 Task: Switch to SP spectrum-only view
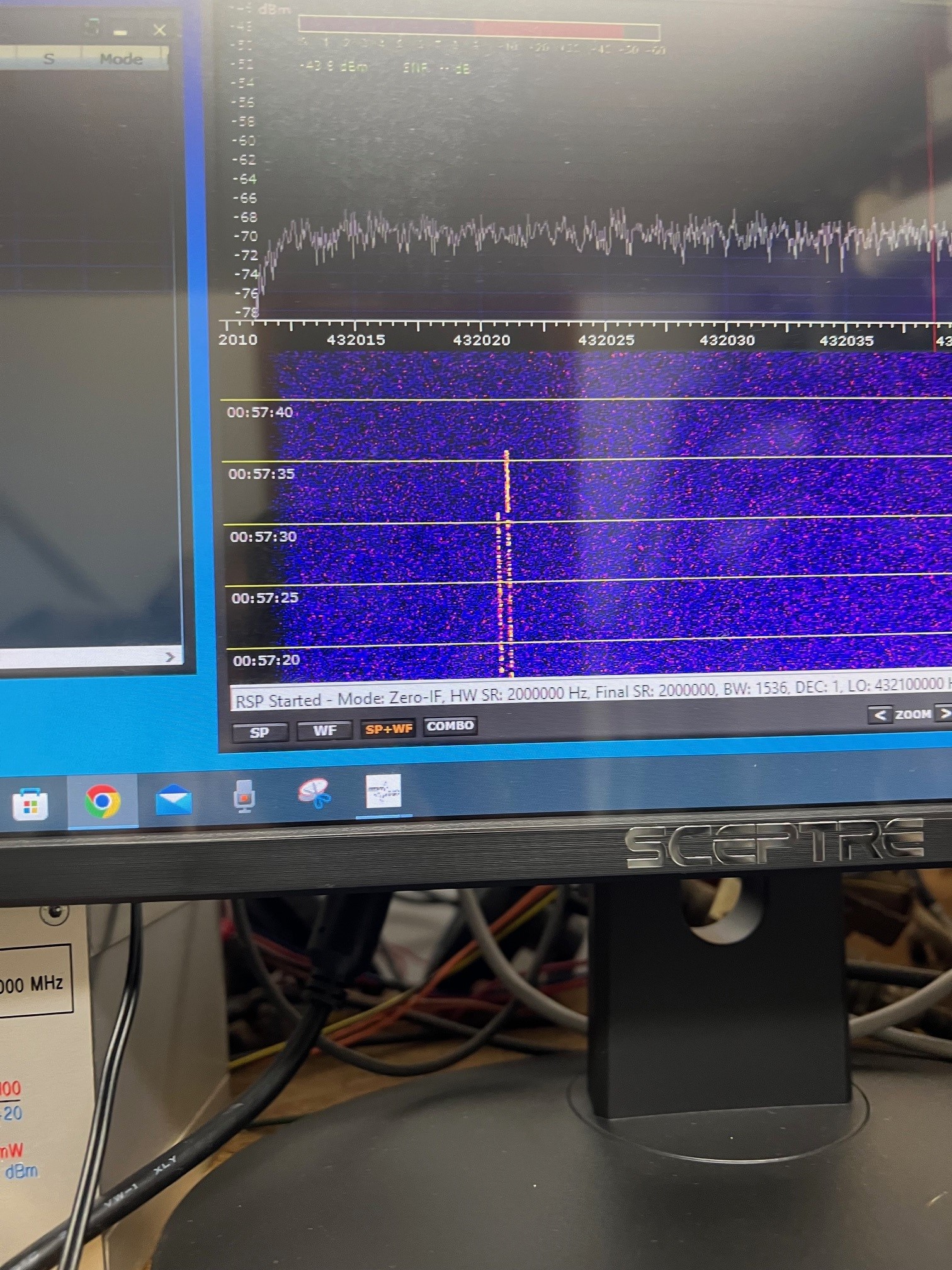coord(260,733)
